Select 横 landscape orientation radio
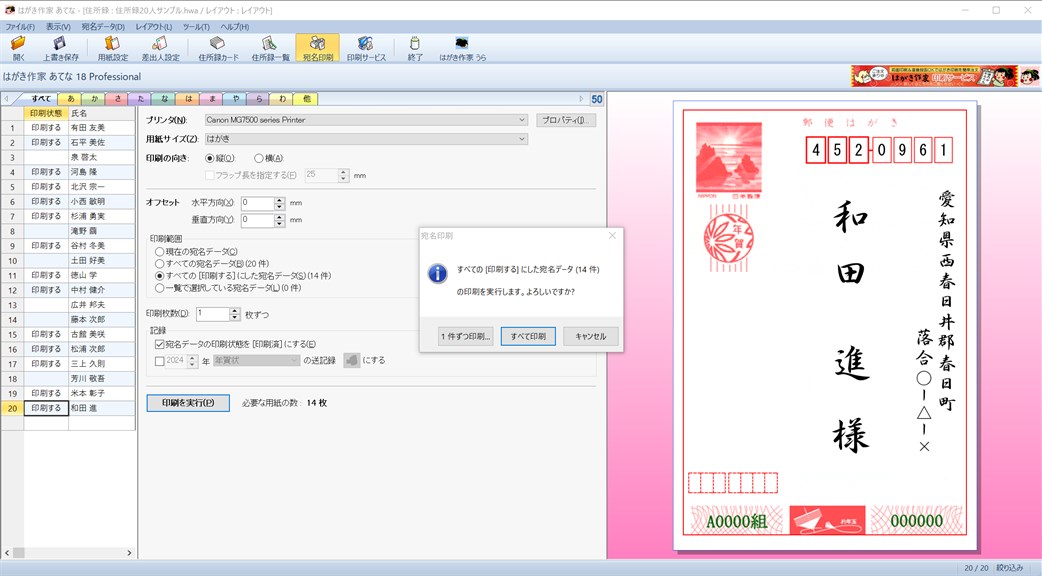This screenshot has width=1042, height=576. coord(259,158)
